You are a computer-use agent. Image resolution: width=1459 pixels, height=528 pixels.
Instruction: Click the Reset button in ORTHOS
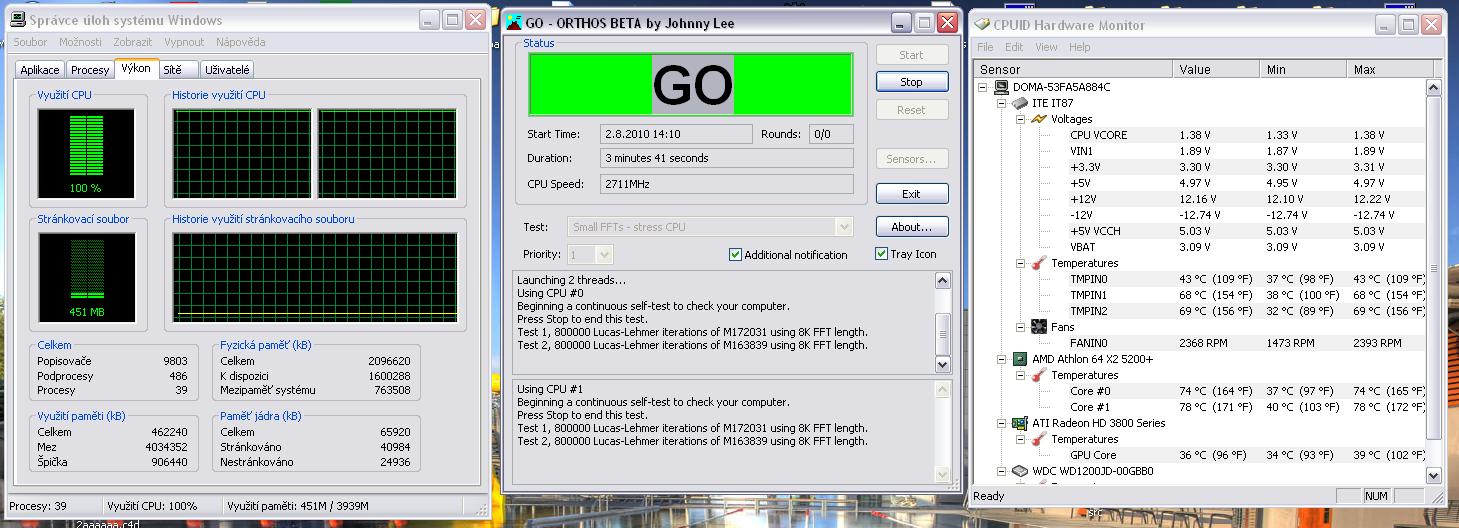tap(911, 110)
